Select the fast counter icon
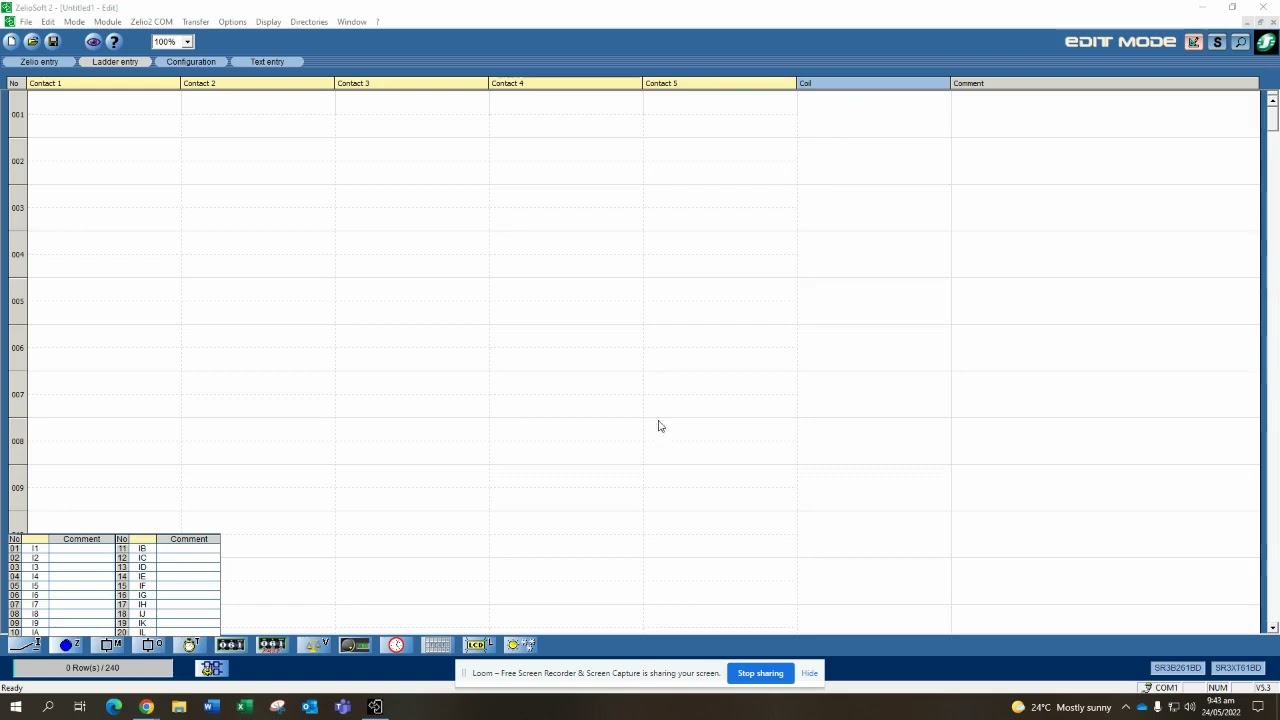 [271, 645]
